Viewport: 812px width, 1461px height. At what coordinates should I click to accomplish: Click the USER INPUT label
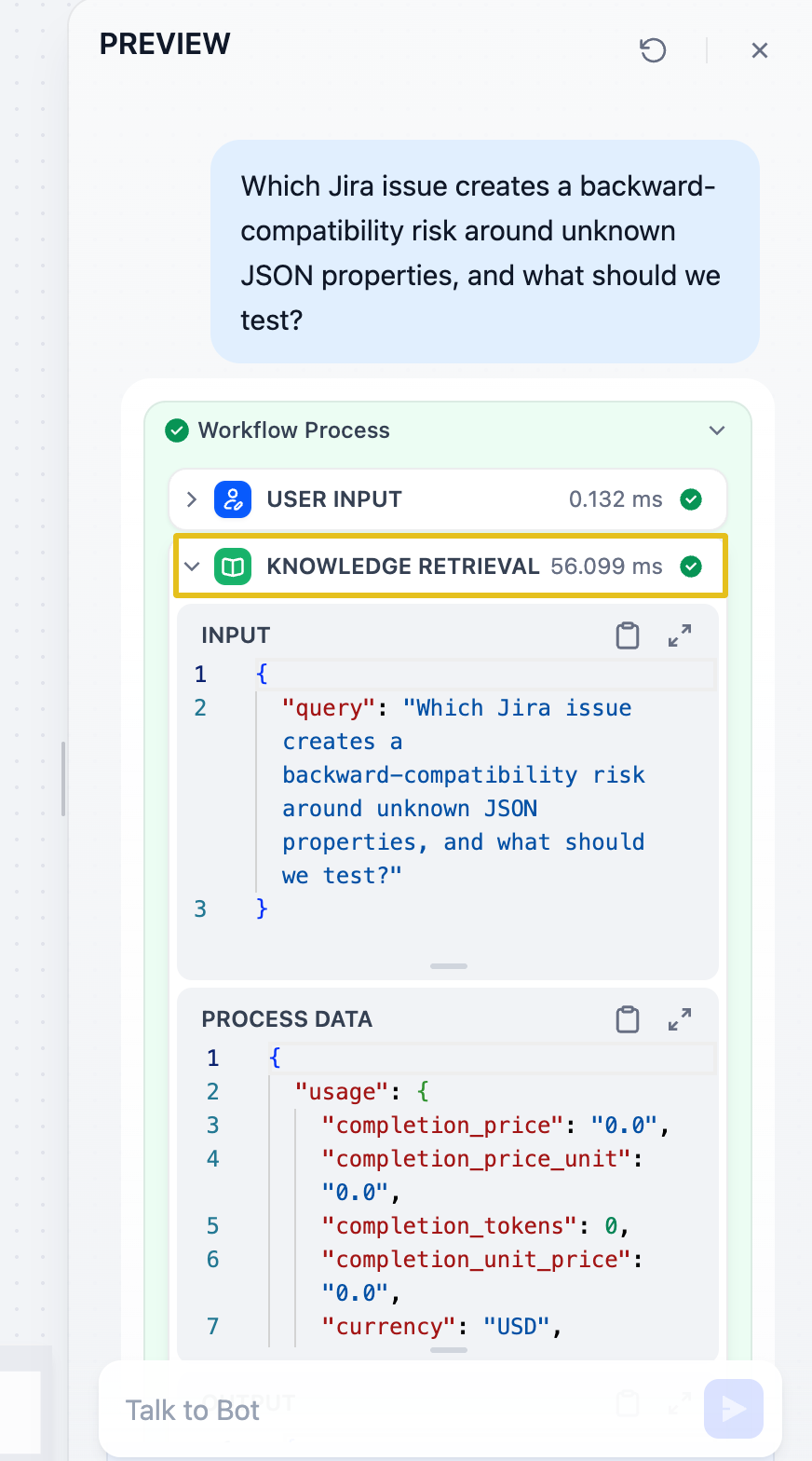coord(334,499)
